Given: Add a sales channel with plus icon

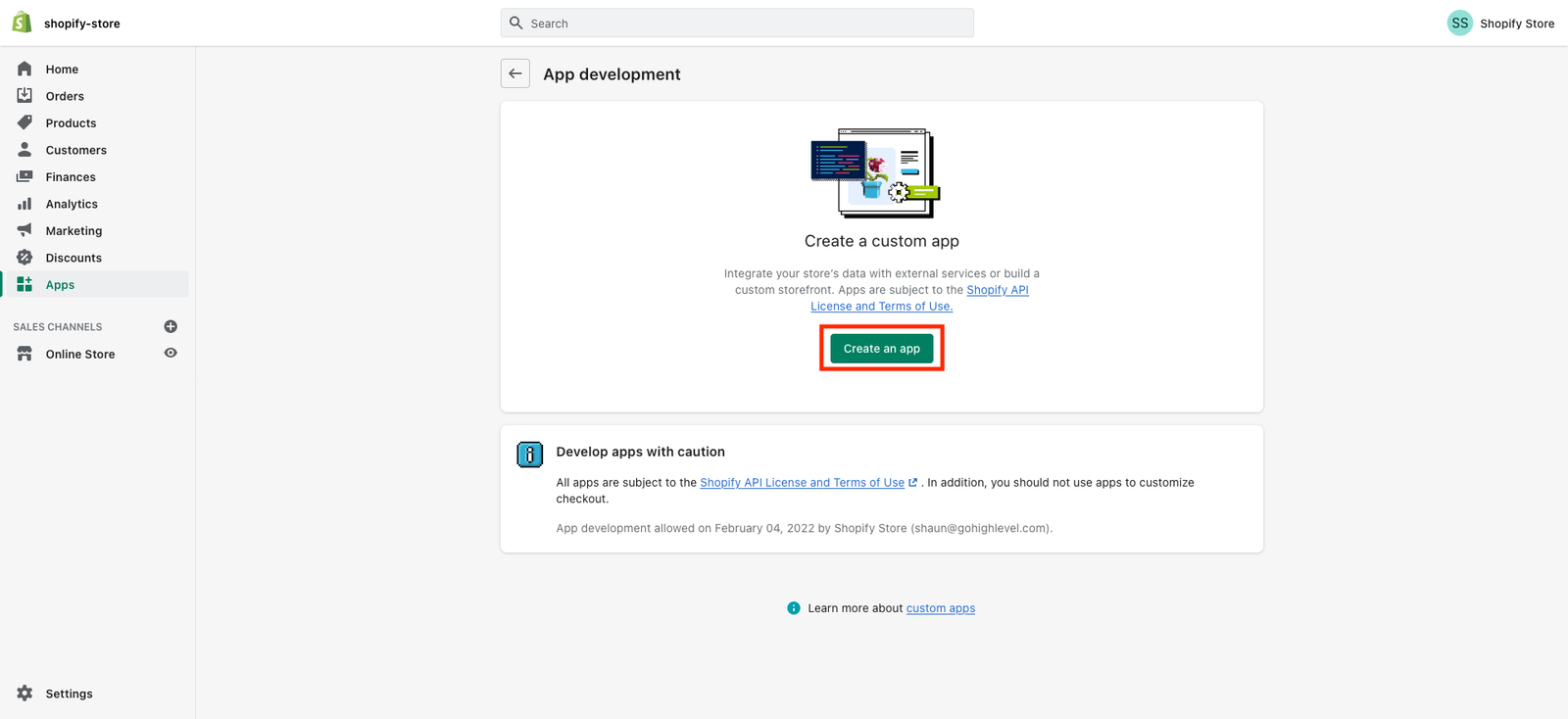Looking at the screenshot, I should pos(171,326).
